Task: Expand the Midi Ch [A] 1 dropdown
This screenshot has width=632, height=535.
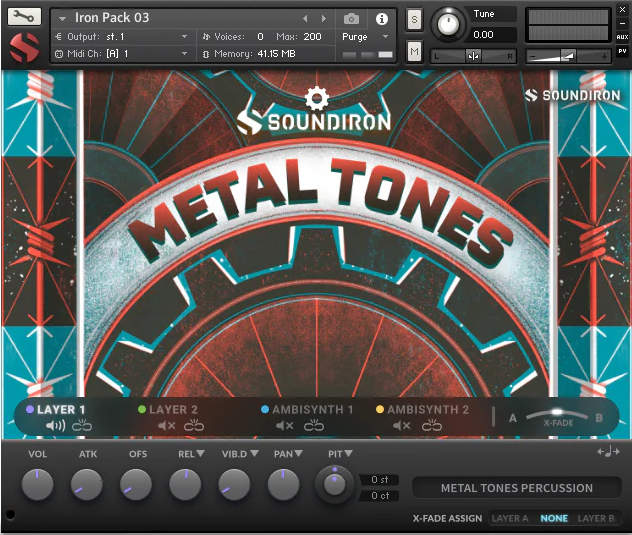Action: (x=184, y=53)
